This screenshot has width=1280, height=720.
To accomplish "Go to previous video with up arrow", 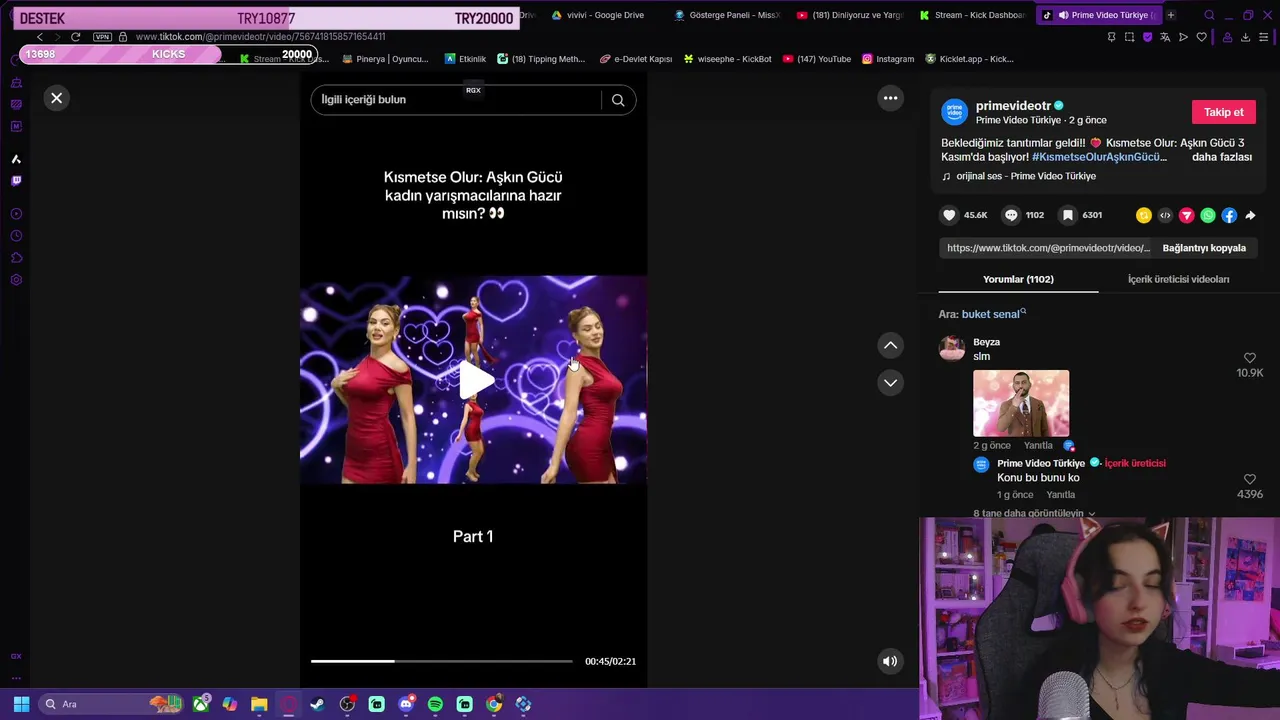I will coord(890,345).
